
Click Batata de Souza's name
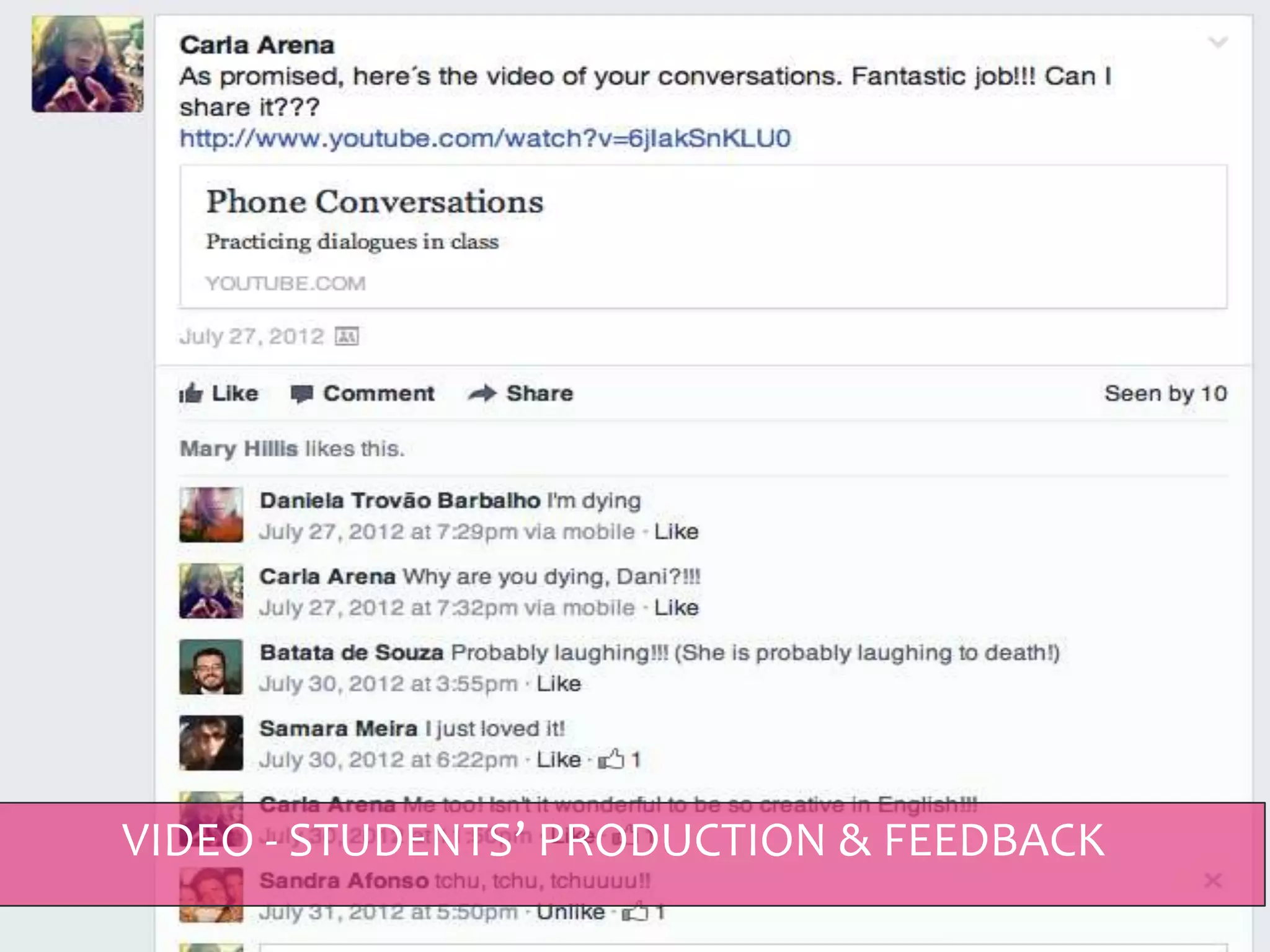(x=352, y=652)
